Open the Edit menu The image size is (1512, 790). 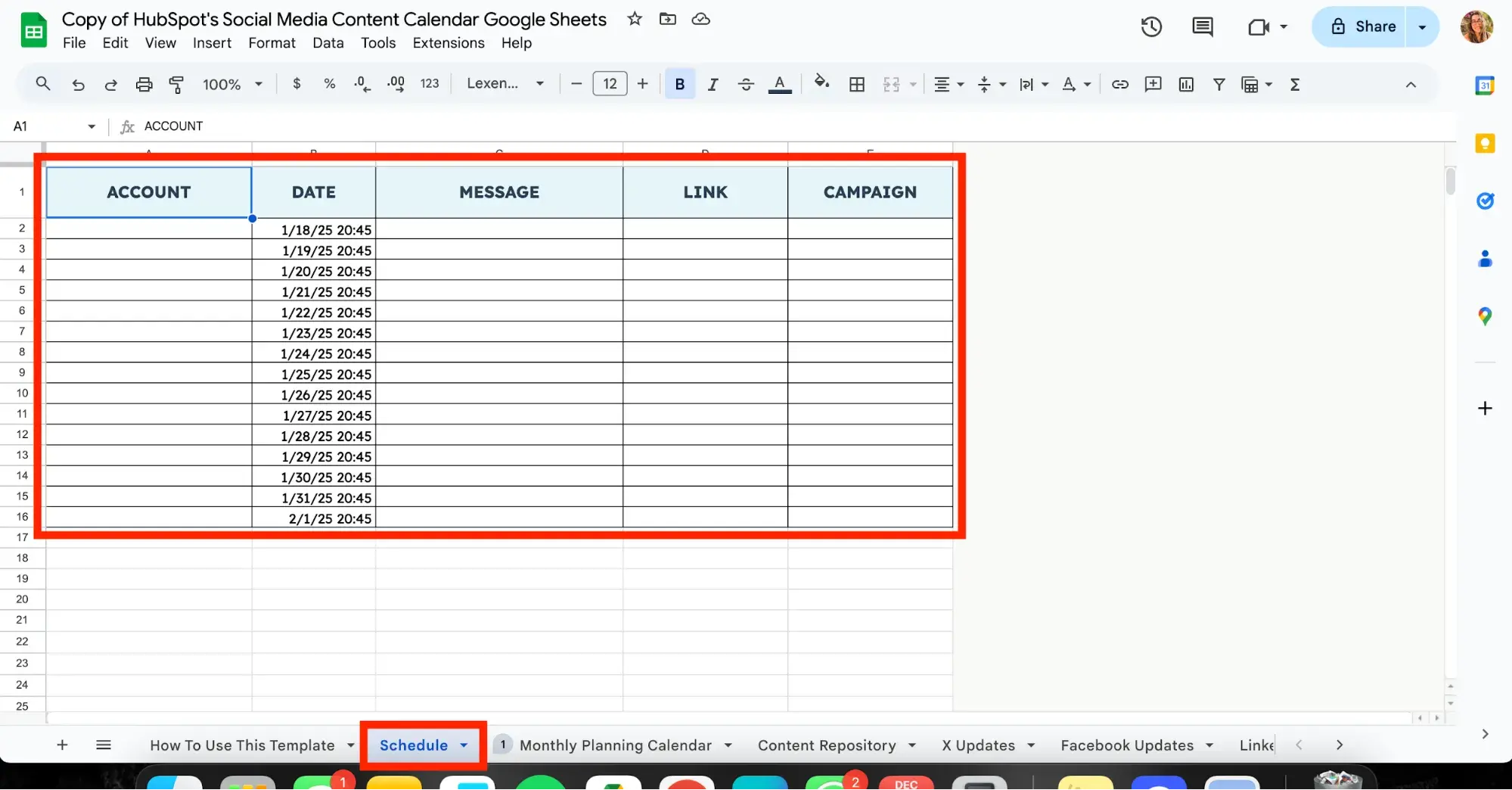click(x=115, y=43)
